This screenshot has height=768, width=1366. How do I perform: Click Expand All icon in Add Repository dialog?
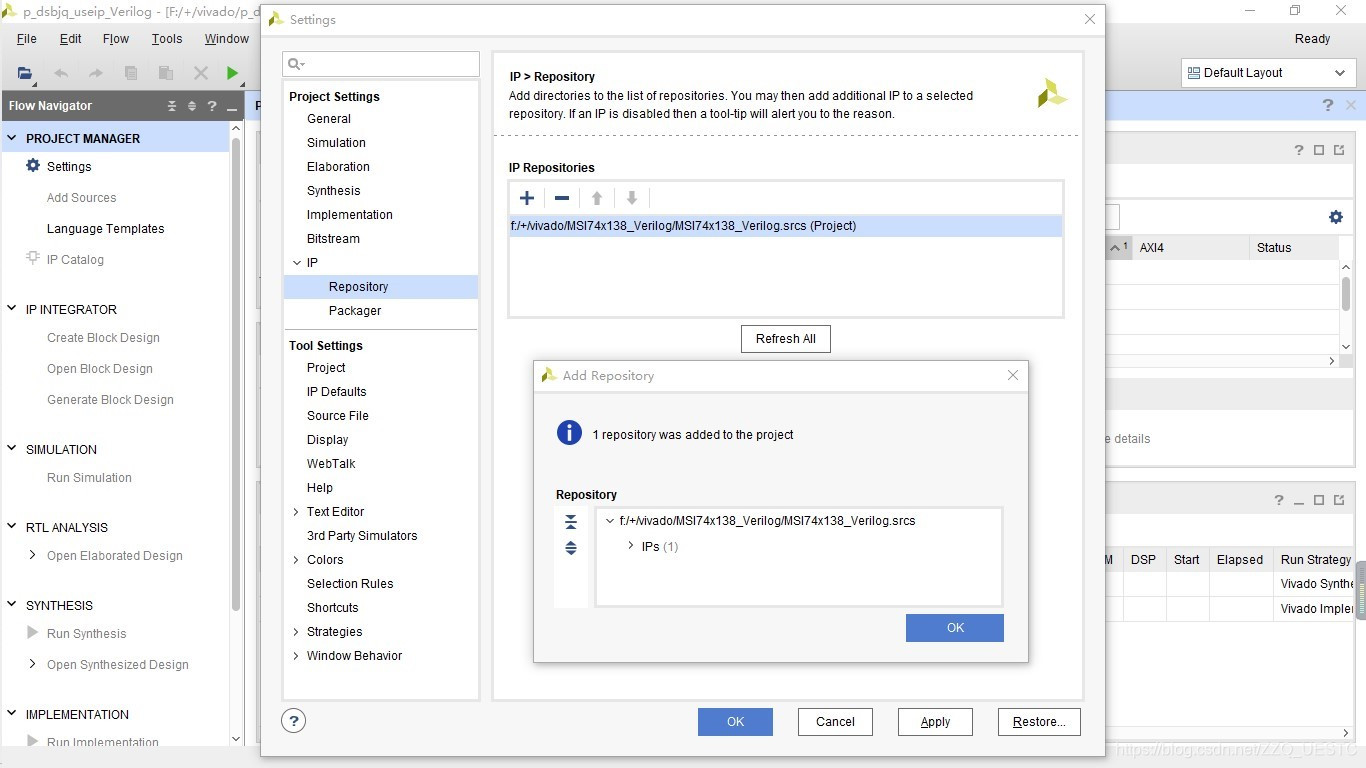571,548
